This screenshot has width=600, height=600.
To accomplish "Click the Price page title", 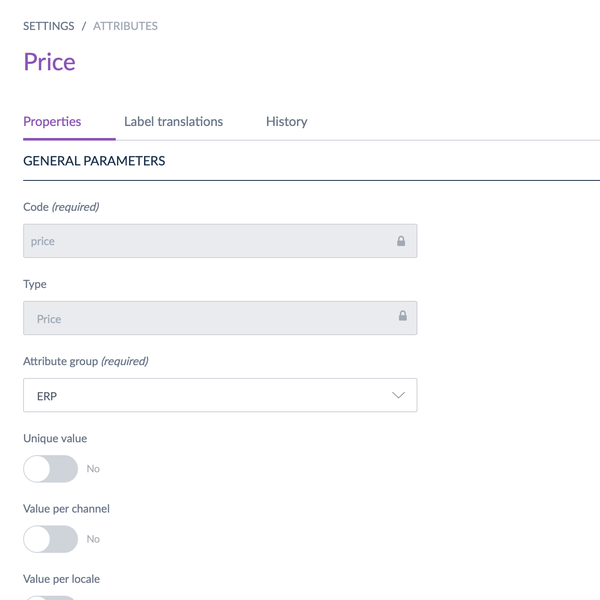I will (x=49, y=62).
